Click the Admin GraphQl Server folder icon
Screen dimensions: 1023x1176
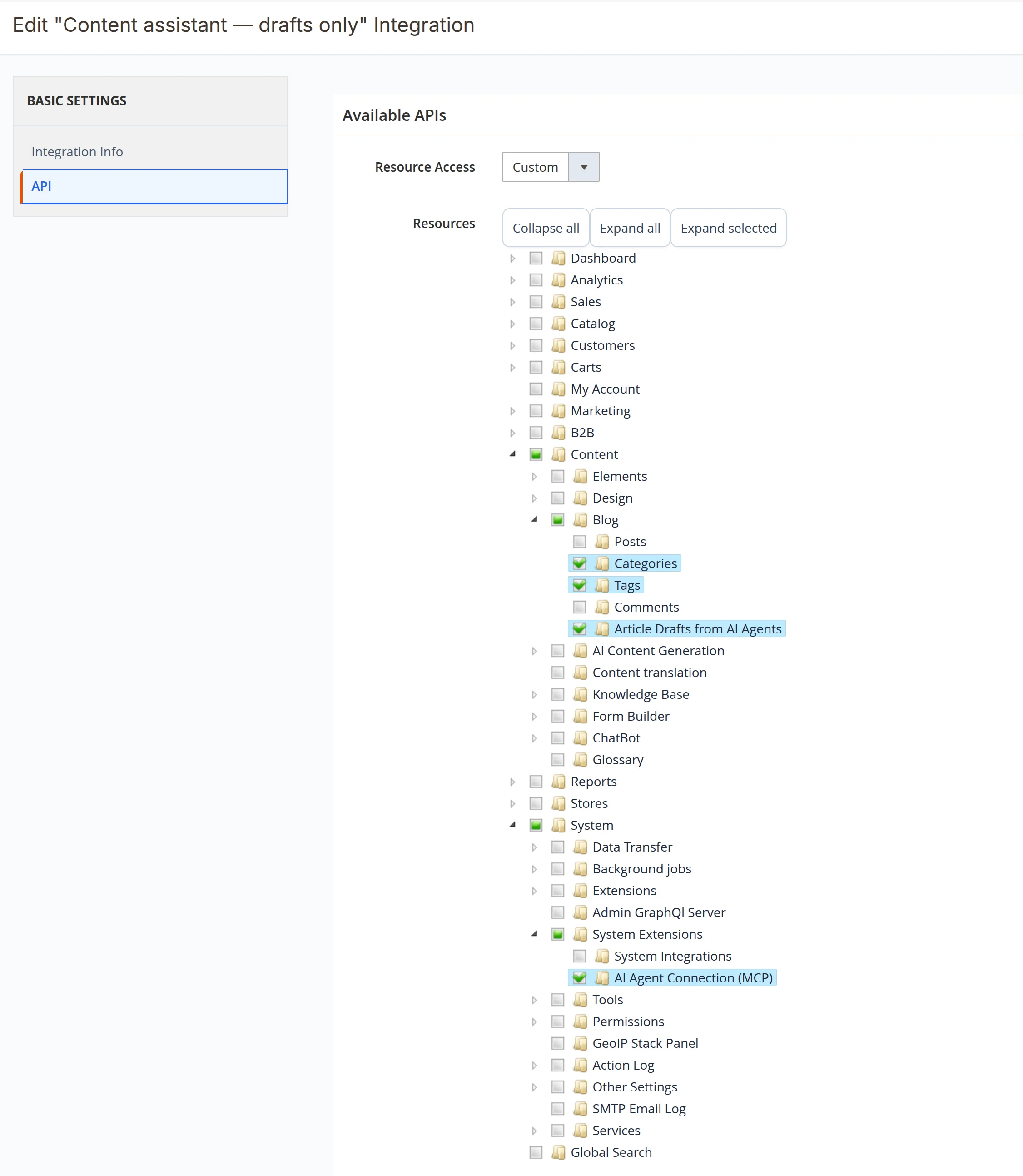(x=580, y=913)
